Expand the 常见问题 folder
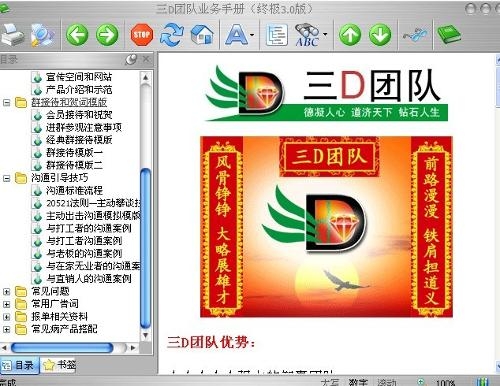 coord(6,292)
